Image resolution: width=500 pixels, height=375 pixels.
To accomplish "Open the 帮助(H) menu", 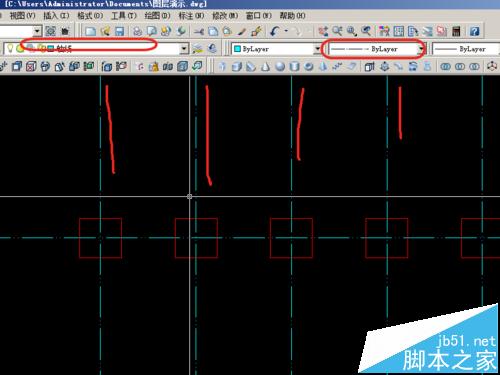I will (292, 15).
